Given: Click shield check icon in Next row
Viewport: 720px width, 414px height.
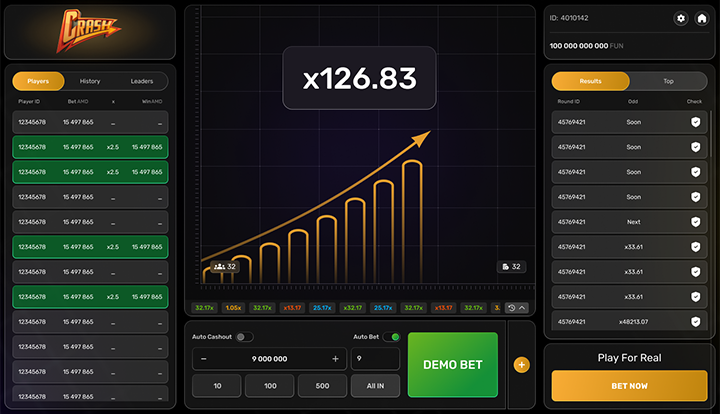Looking at the screenshot, I should (695, 221).
